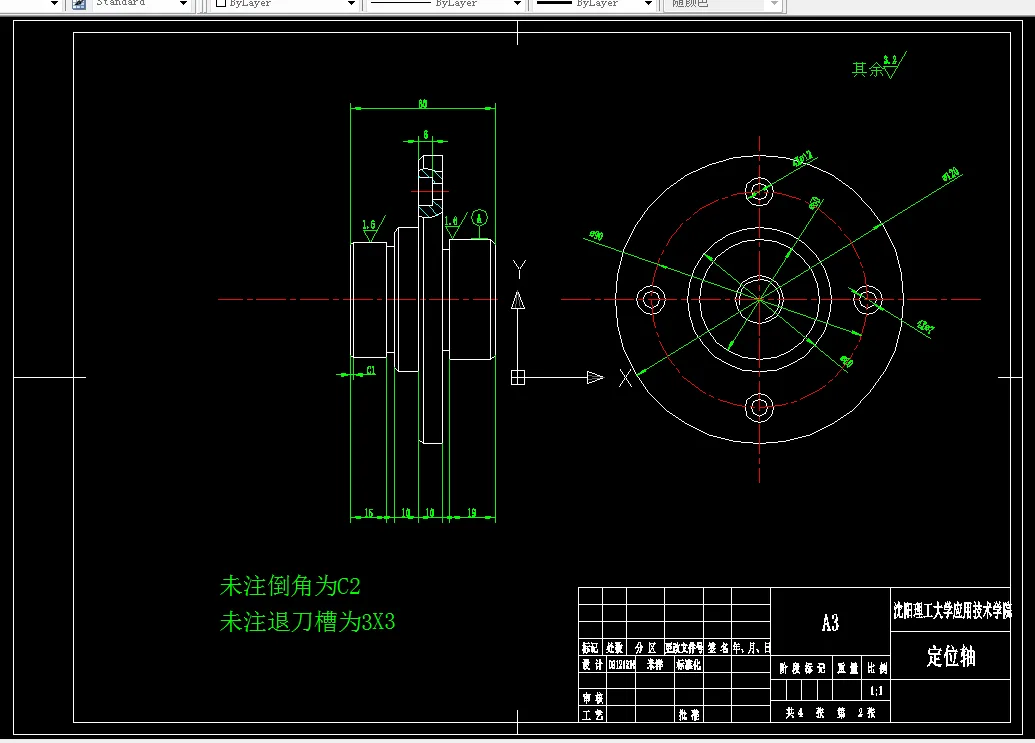Select the 批准 cell in title block
This screenshot has width=1035, height=743.
coord(688,715)
